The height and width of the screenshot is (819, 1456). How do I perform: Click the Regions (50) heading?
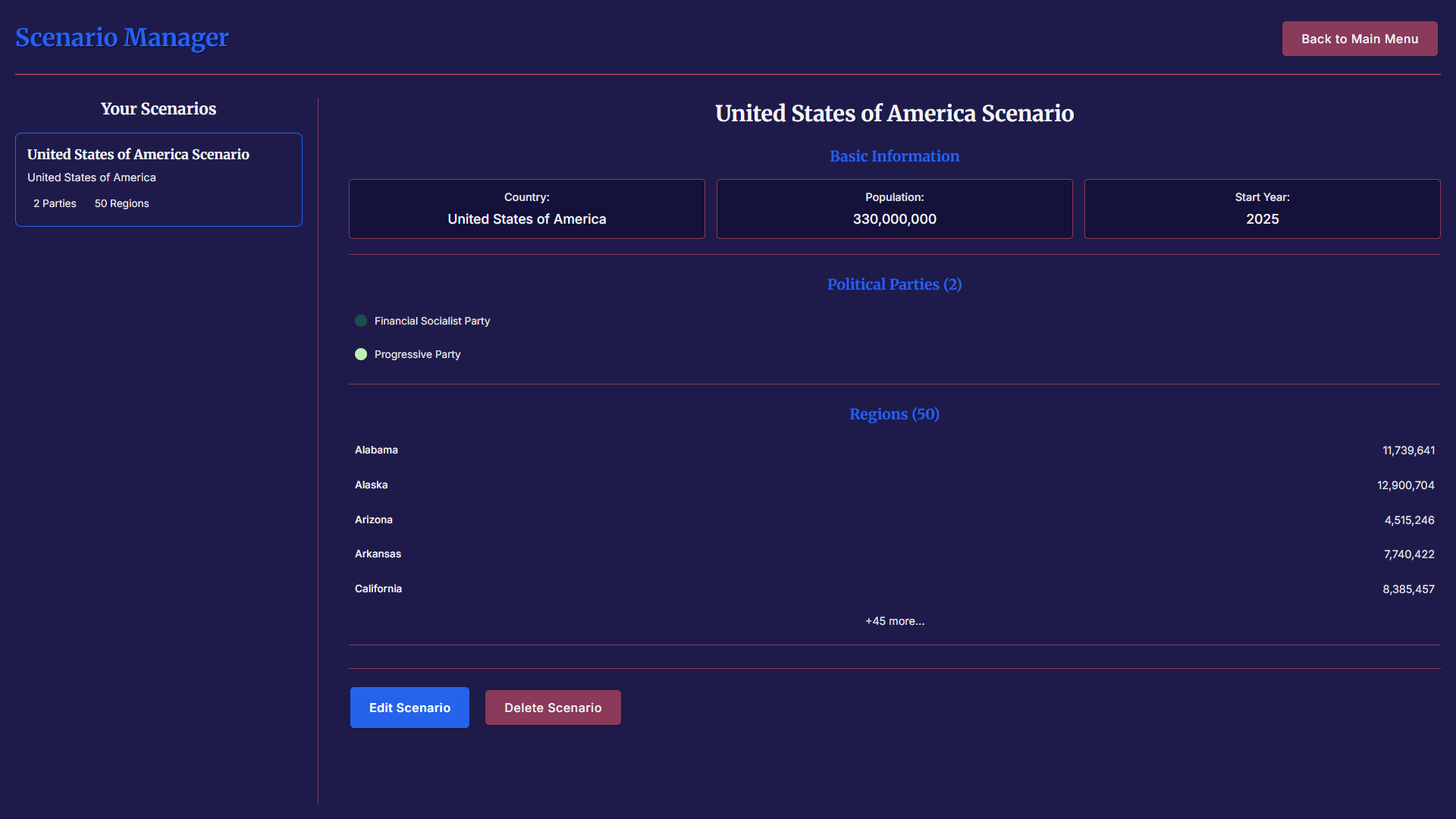pos(894,414)
